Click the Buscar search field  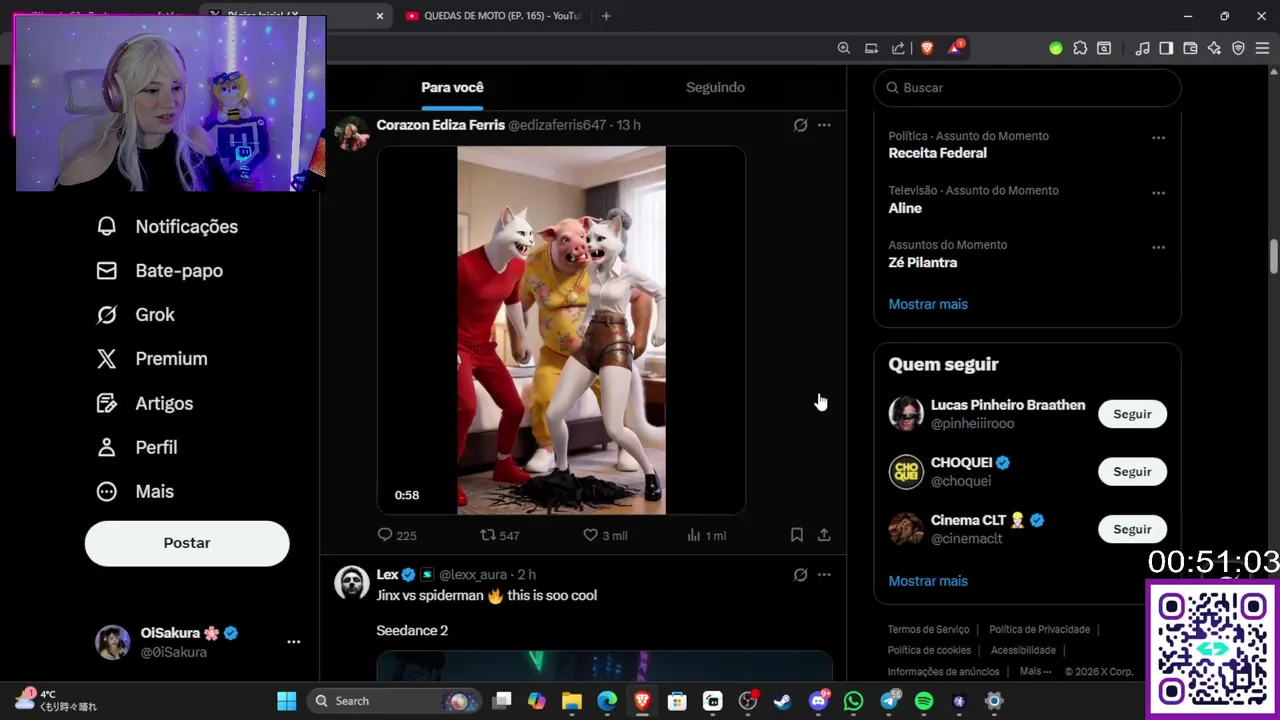point(1027,88)
